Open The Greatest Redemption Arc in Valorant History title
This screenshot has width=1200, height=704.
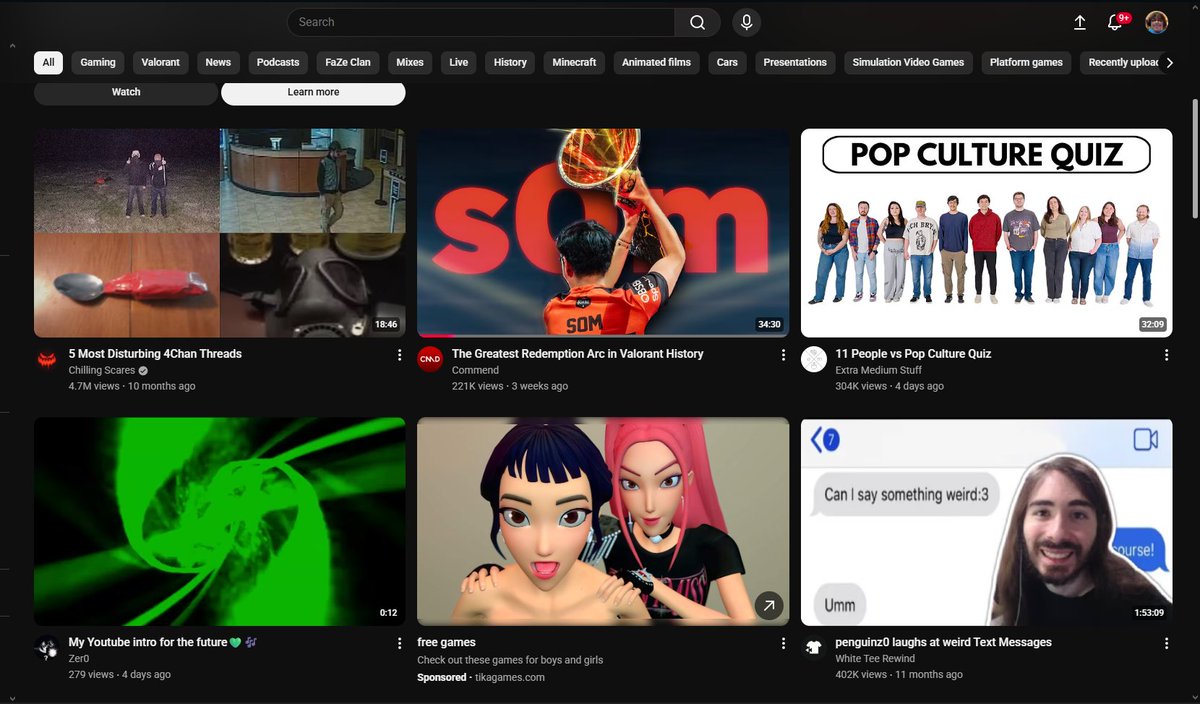pos(578,354)
